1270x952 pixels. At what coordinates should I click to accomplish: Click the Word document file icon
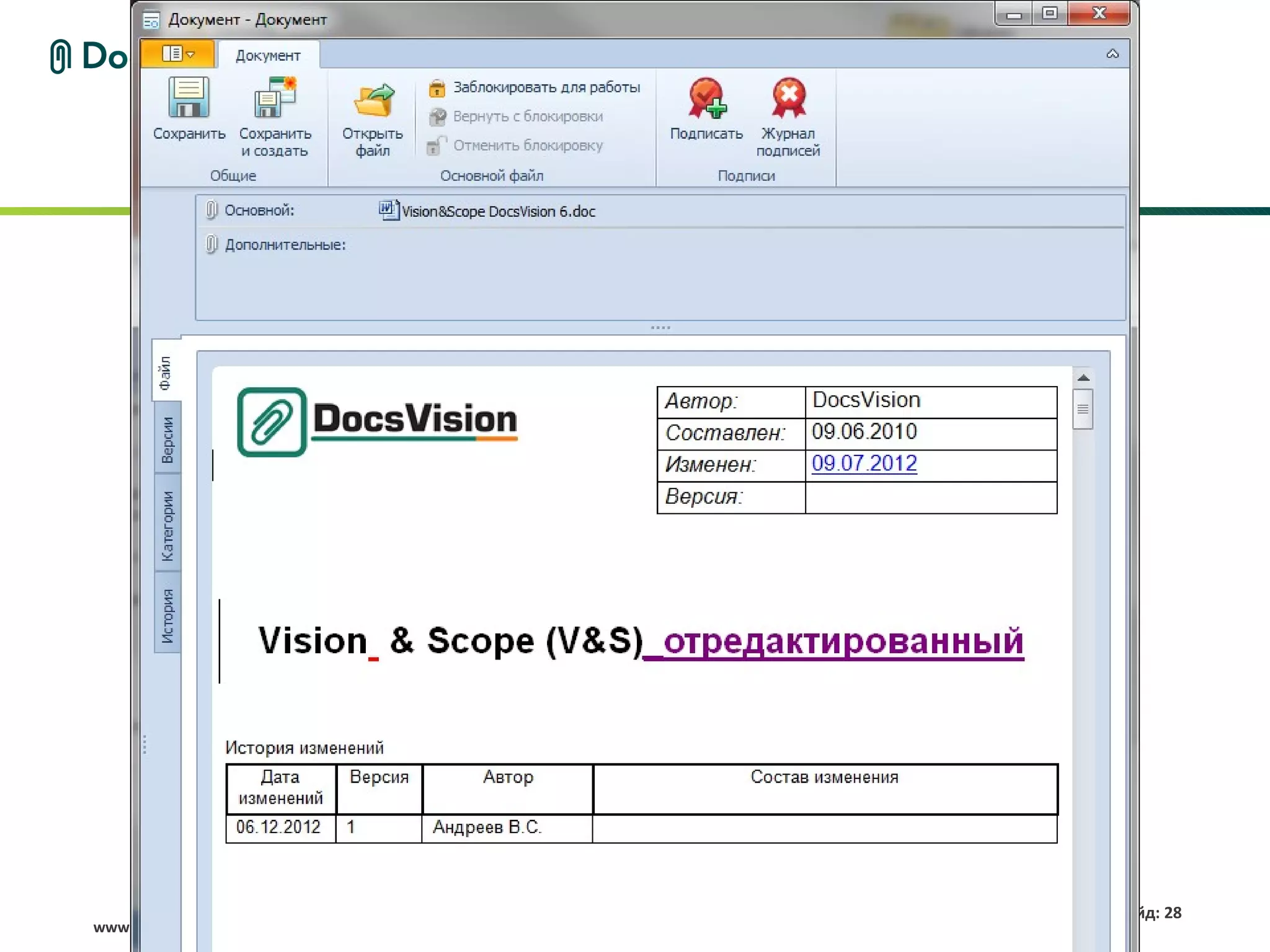click(x=388, y=210)
